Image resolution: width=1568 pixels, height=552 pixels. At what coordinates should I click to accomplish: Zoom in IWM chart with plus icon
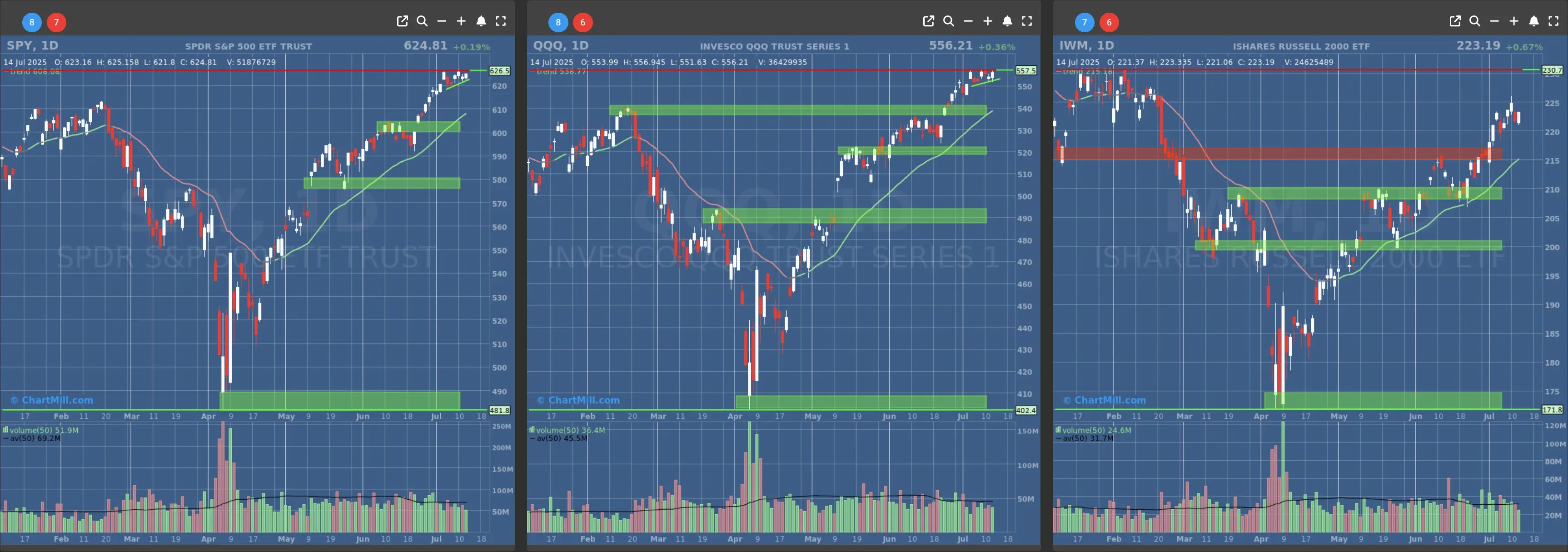1514,21
